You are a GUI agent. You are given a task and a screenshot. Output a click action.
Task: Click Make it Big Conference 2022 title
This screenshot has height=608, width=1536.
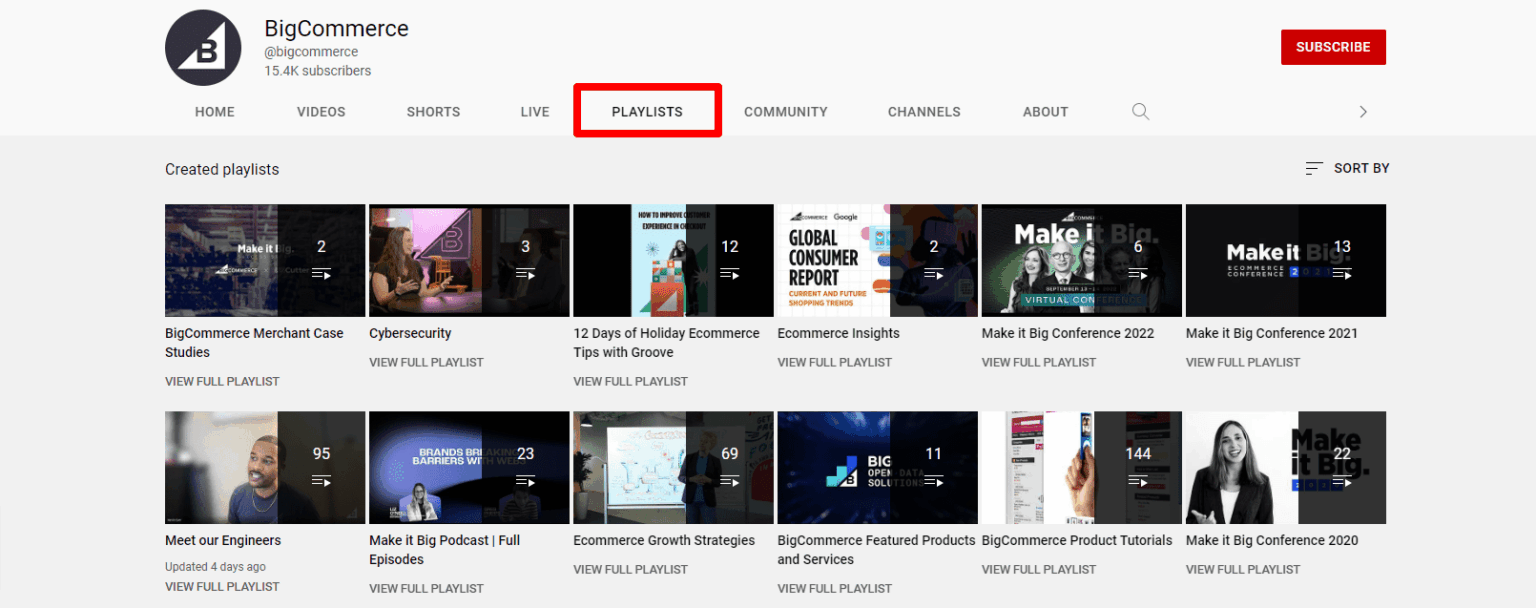pos(1067,333)
